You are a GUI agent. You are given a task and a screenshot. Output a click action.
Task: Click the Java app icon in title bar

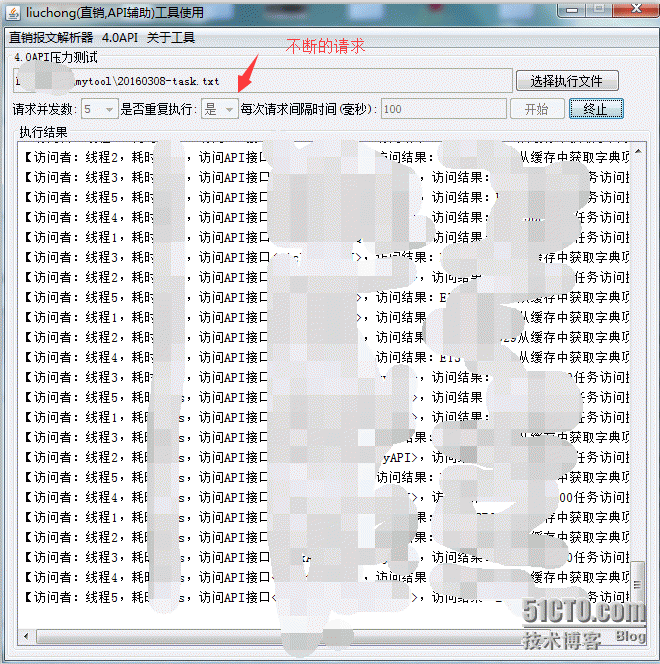pos(14,11)
